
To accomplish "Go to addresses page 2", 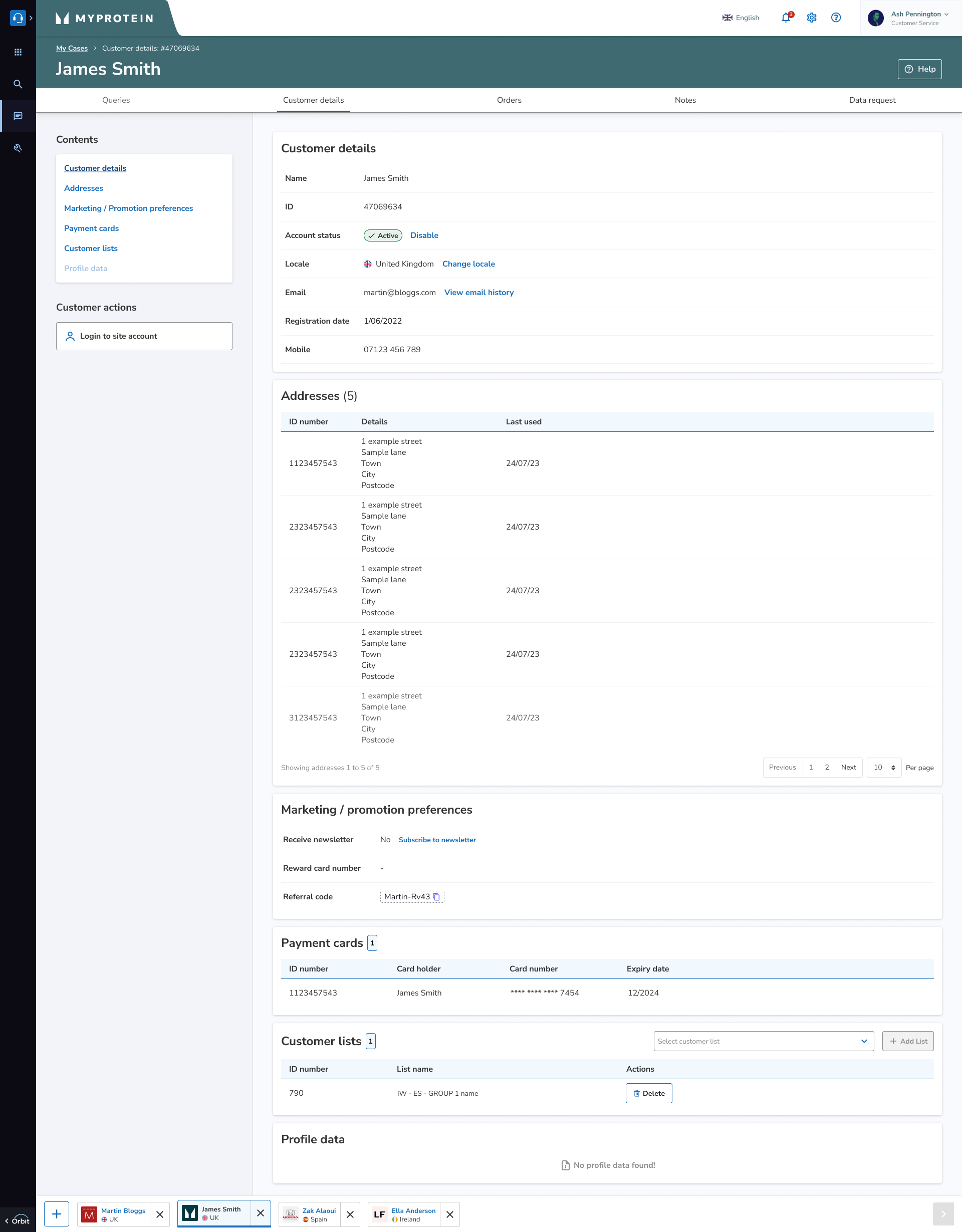I will [x=827, y=767].
